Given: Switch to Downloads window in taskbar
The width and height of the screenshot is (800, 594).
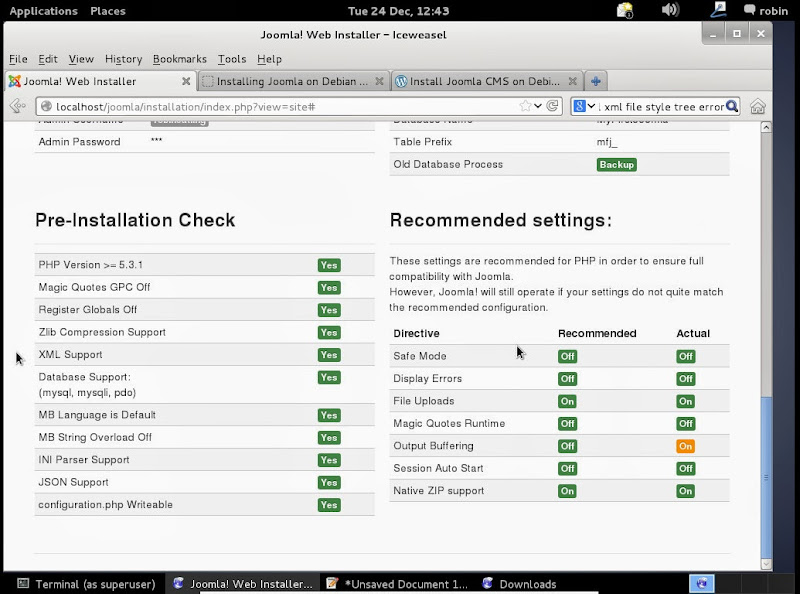Looking at the screenshot, I should 519,584.
